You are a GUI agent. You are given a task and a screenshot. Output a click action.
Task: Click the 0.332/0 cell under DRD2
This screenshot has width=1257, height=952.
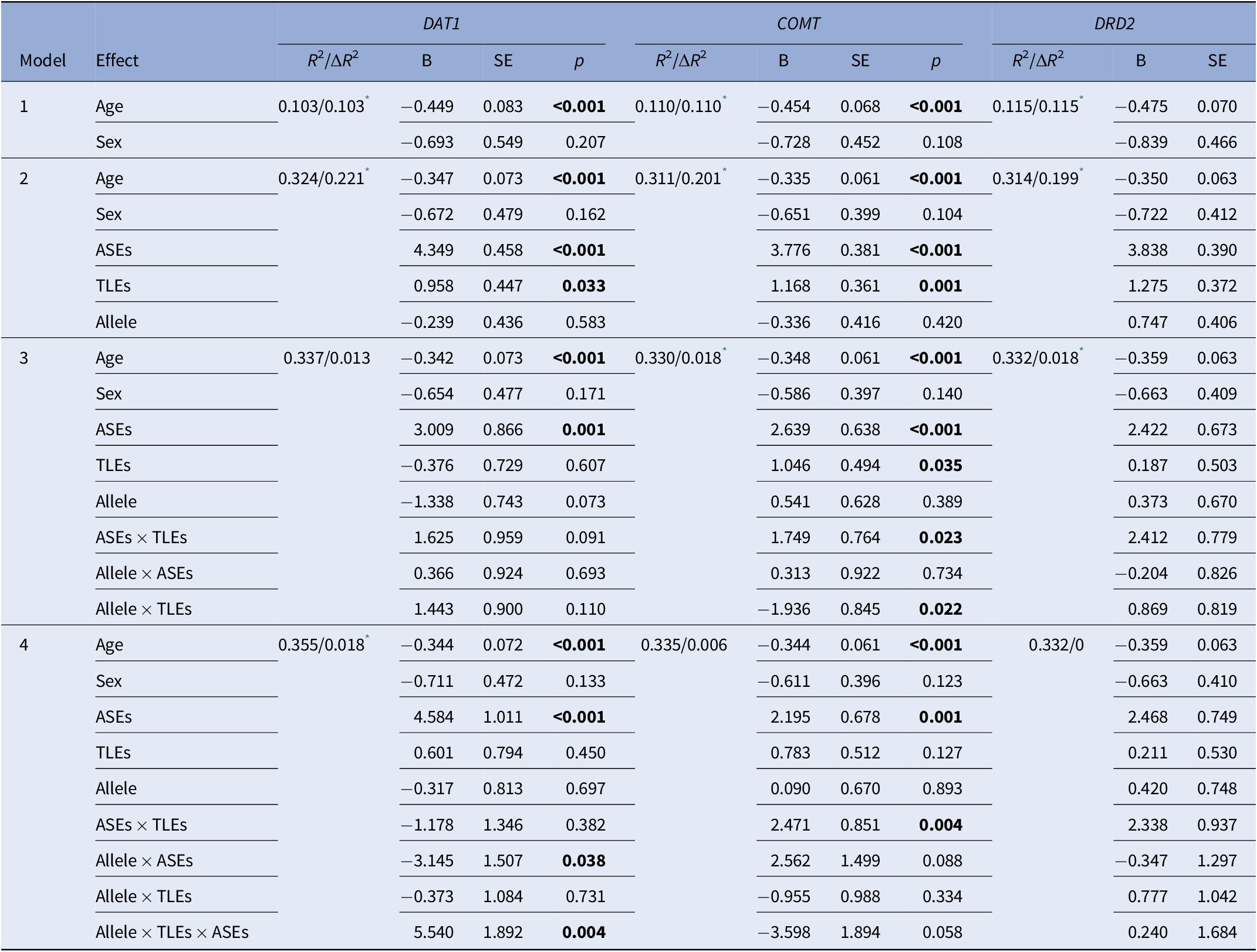pyautogui.click(x=1056, y=645)
